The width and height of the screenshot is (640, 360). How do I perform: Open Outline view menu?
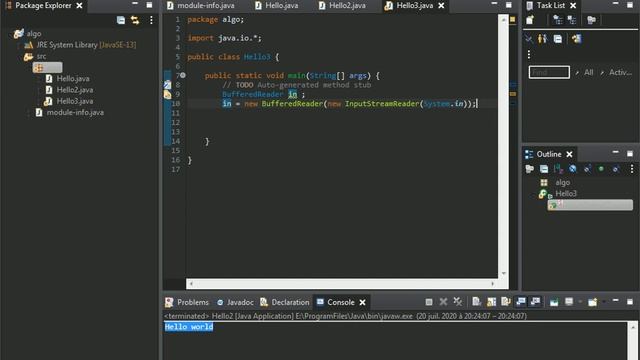click(x=632, y=169)
